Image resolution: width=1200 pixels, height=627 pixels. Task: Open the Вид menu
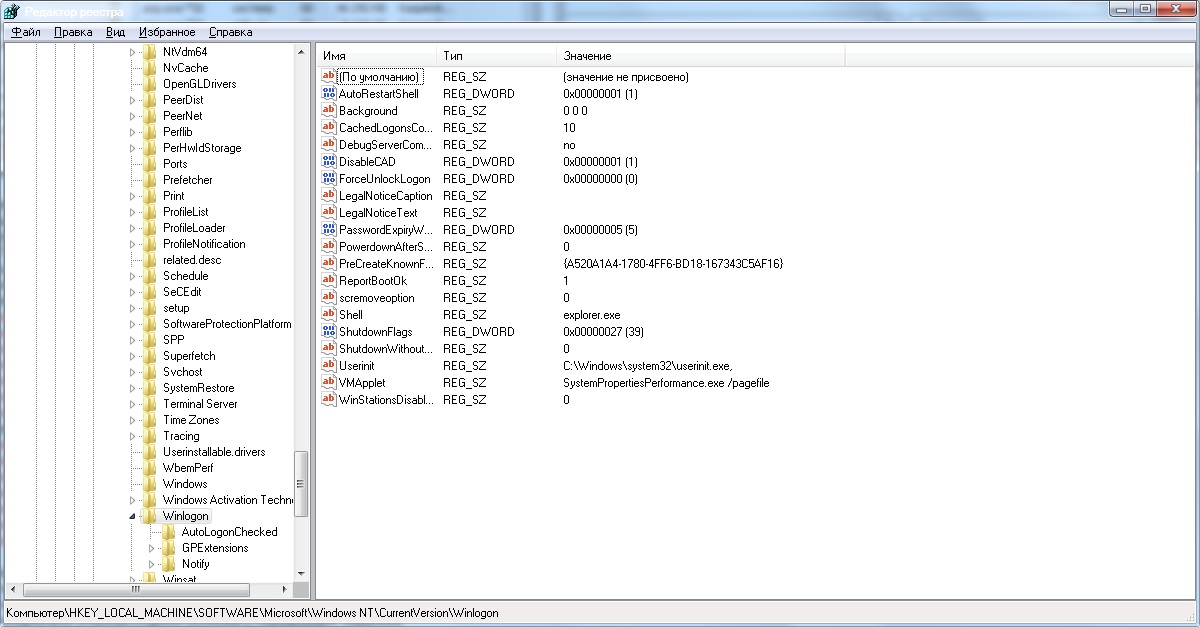click(116, 32)
